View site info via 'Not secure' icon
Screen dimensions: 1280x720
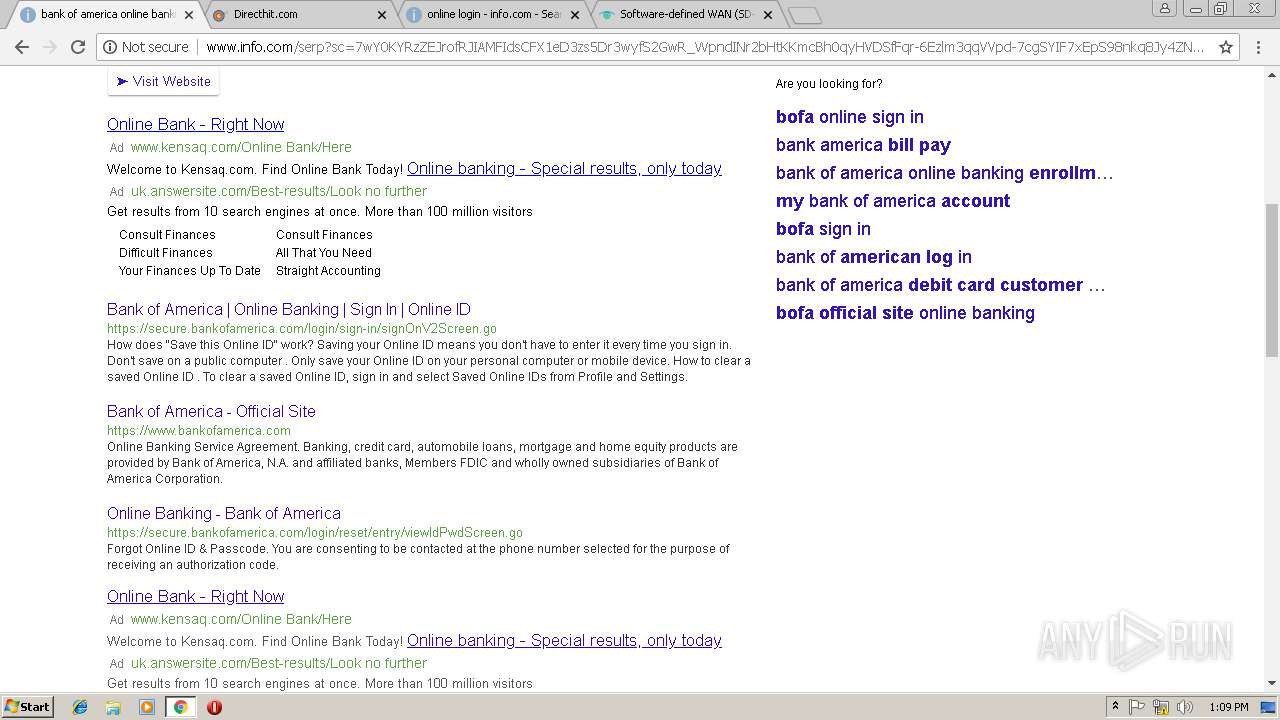point(146,47)
